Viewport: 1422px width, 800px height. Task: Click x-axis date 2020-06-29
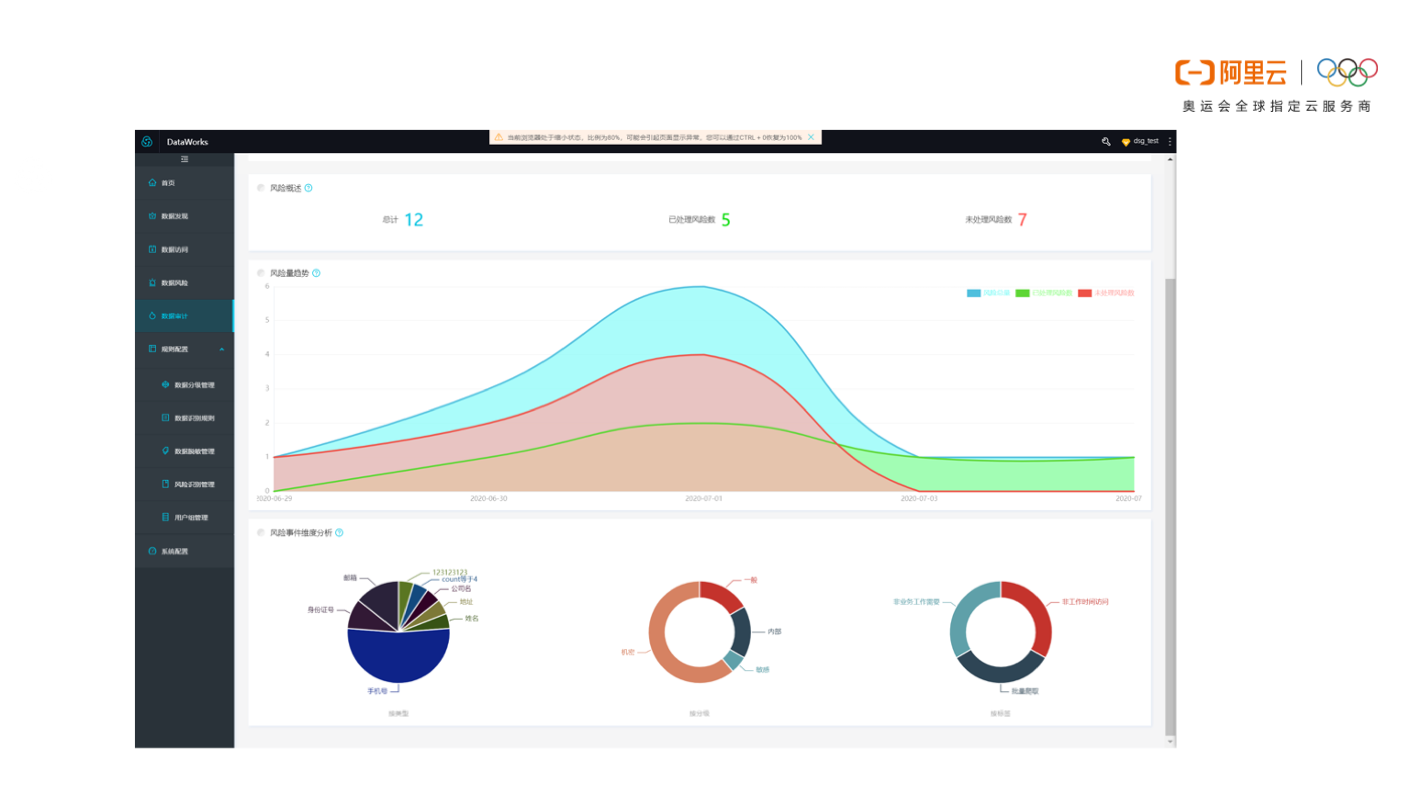click(x=274, y=498)
